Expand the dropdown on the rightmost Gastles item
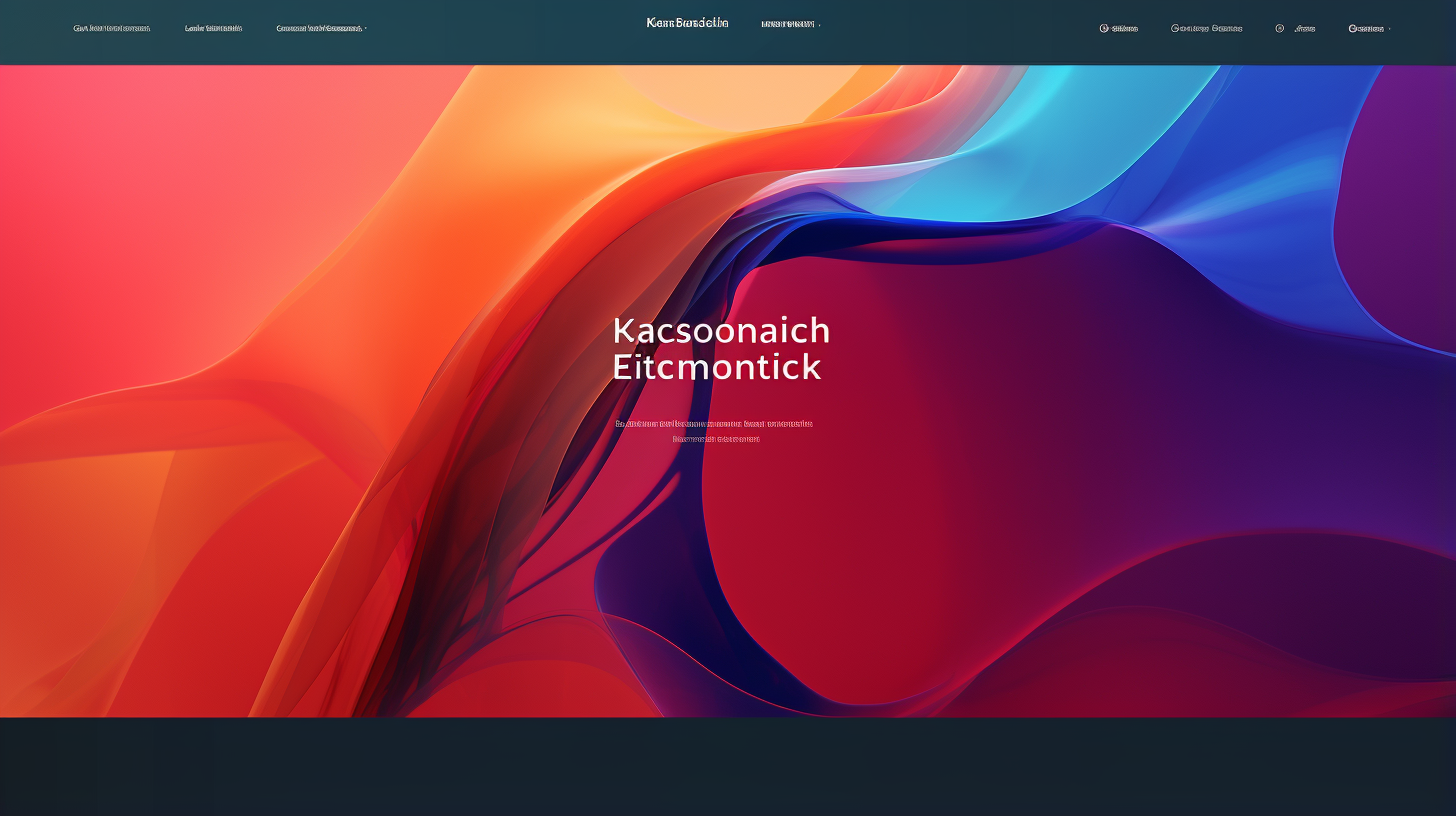Viewport: 1456px width, 816px height. pos(1391,28)
